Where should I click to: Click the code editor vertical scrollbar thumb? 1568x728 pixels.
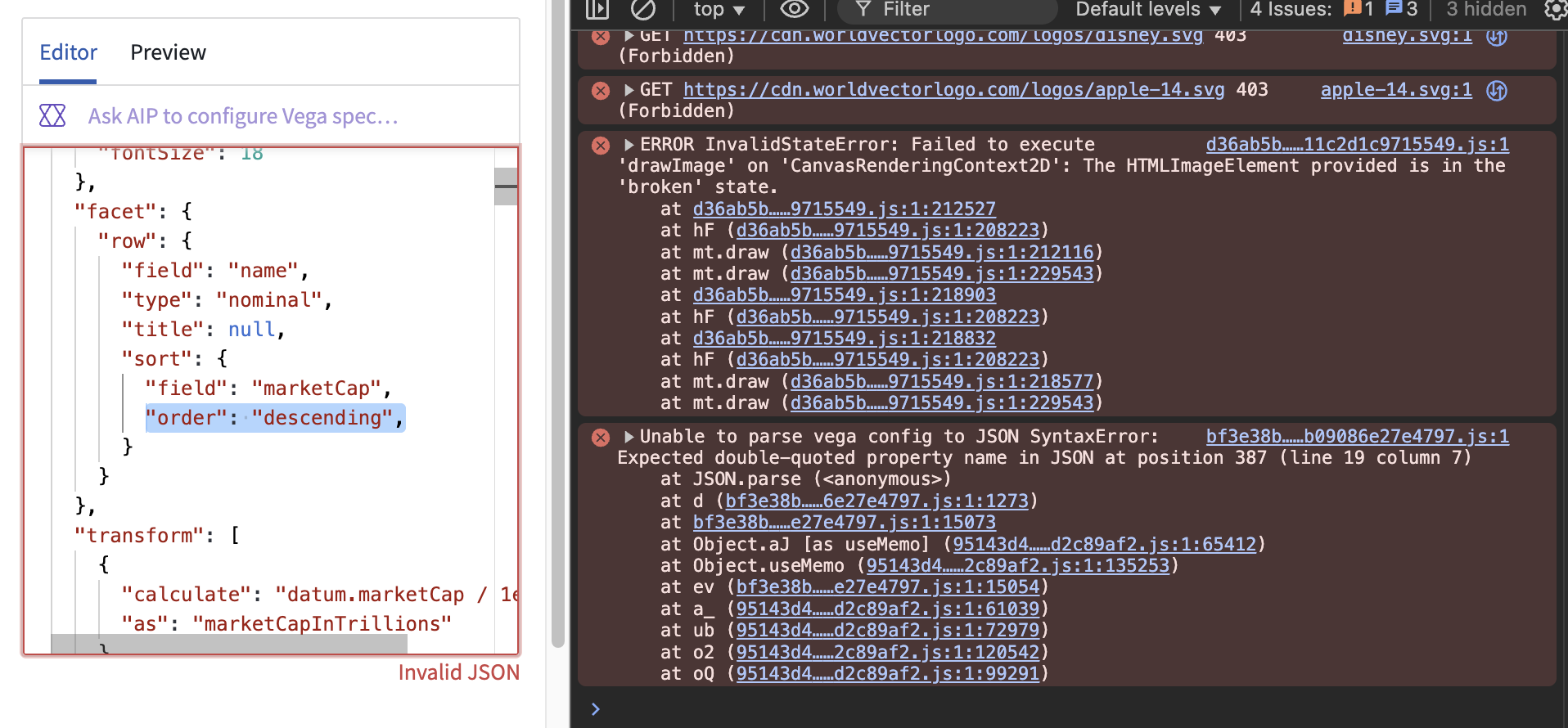pyautogui.click(x=506, y=186)
